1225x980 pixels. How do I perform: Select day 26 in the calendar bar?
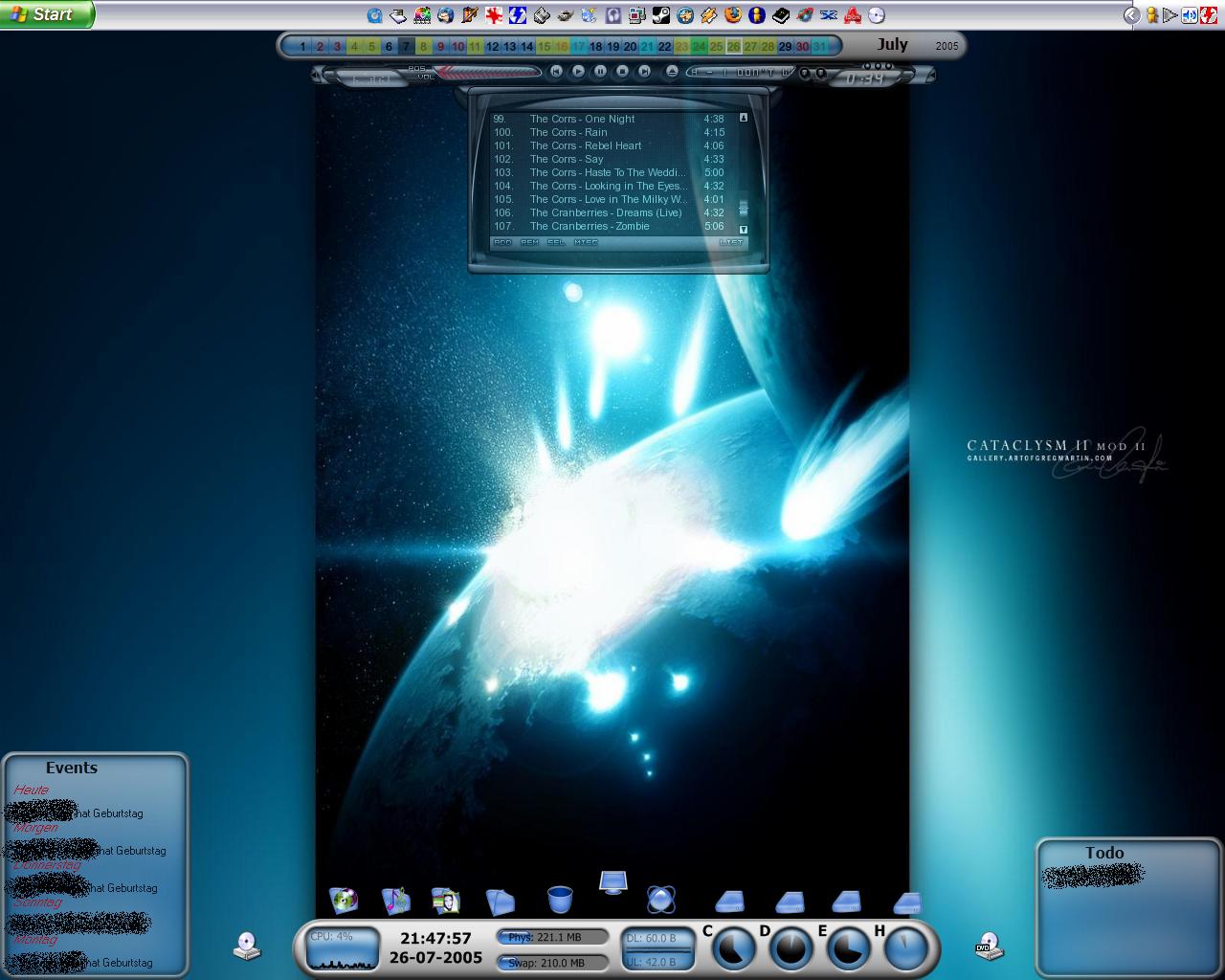coord(733,46)
